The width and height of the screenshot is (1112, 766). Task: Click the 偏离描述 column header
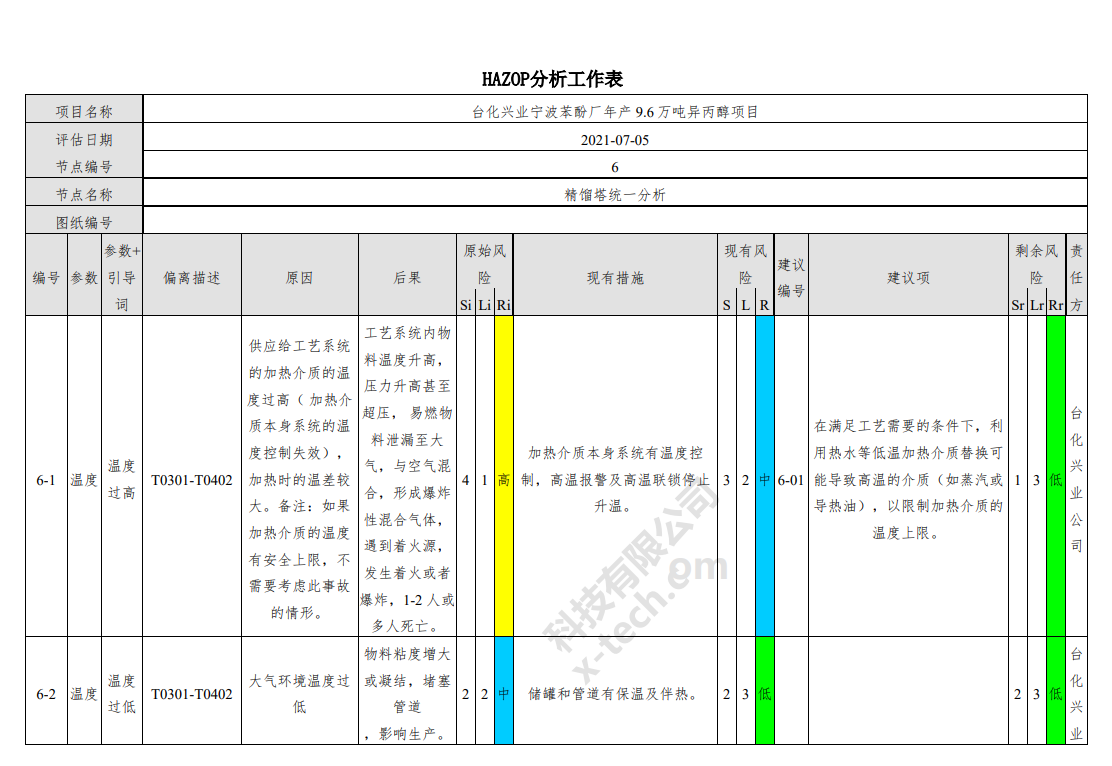192,275
